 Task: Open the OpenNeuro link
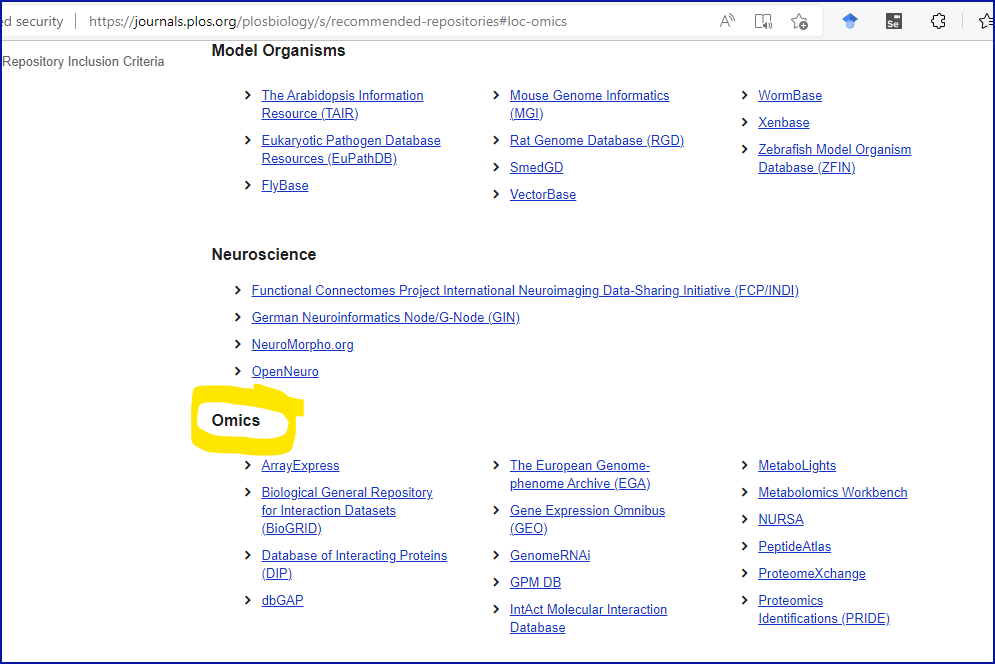(x=285, y=372)
